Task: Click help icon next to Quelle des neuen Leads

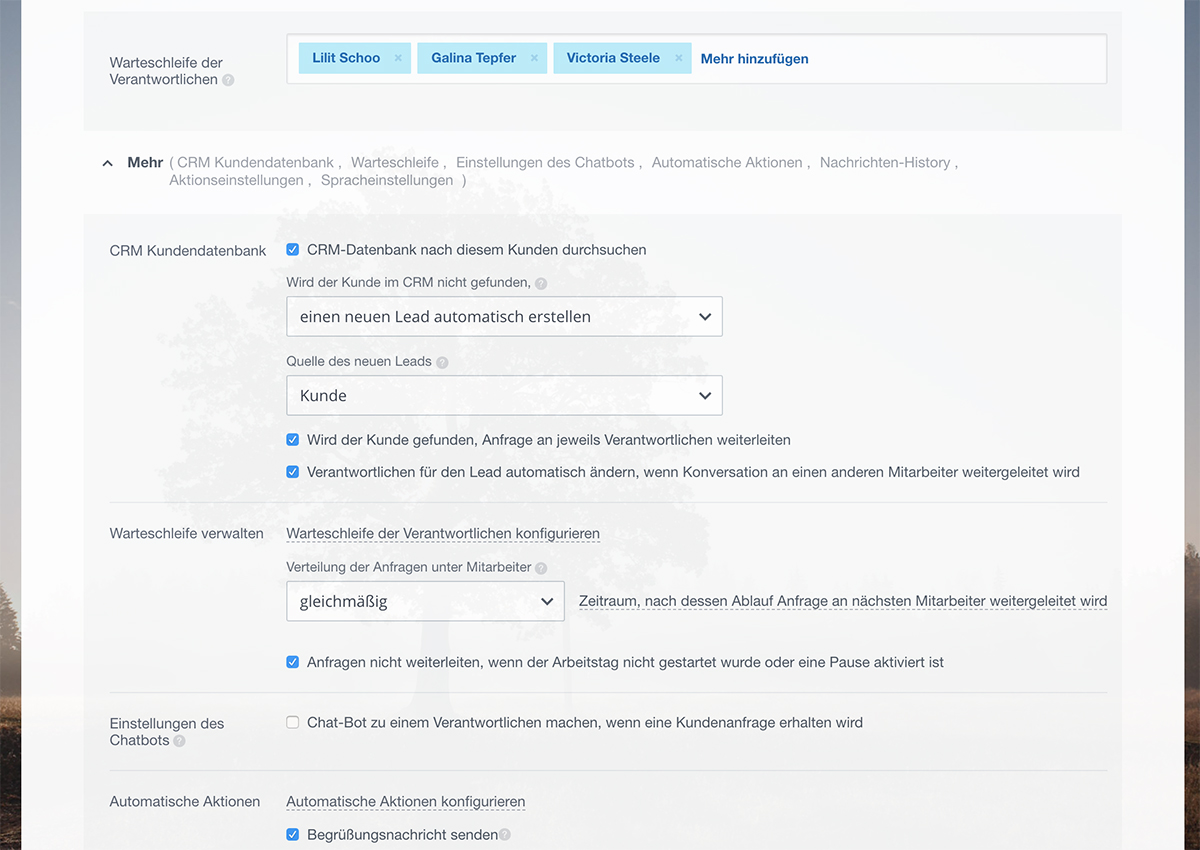Action: tap(442, 362)
